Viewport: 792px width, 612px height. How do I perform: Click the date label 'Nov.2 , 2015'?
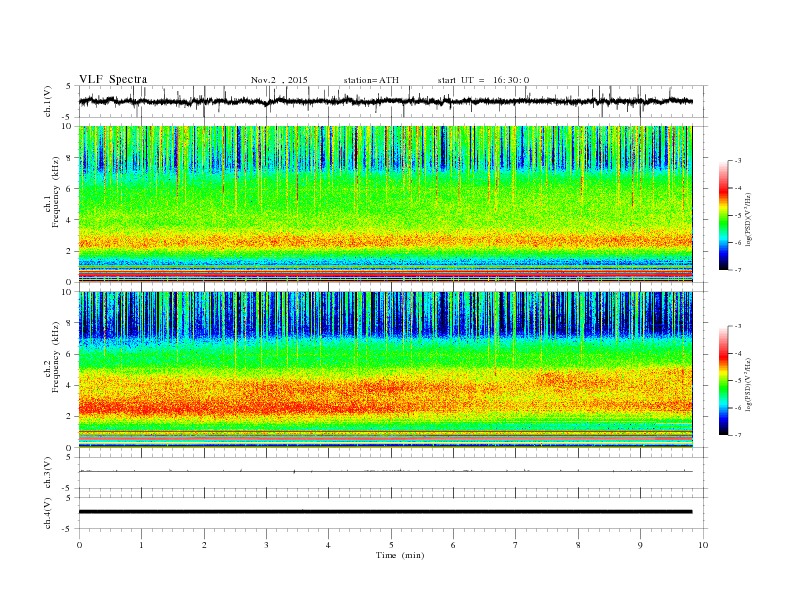click(x=279, y=80)
